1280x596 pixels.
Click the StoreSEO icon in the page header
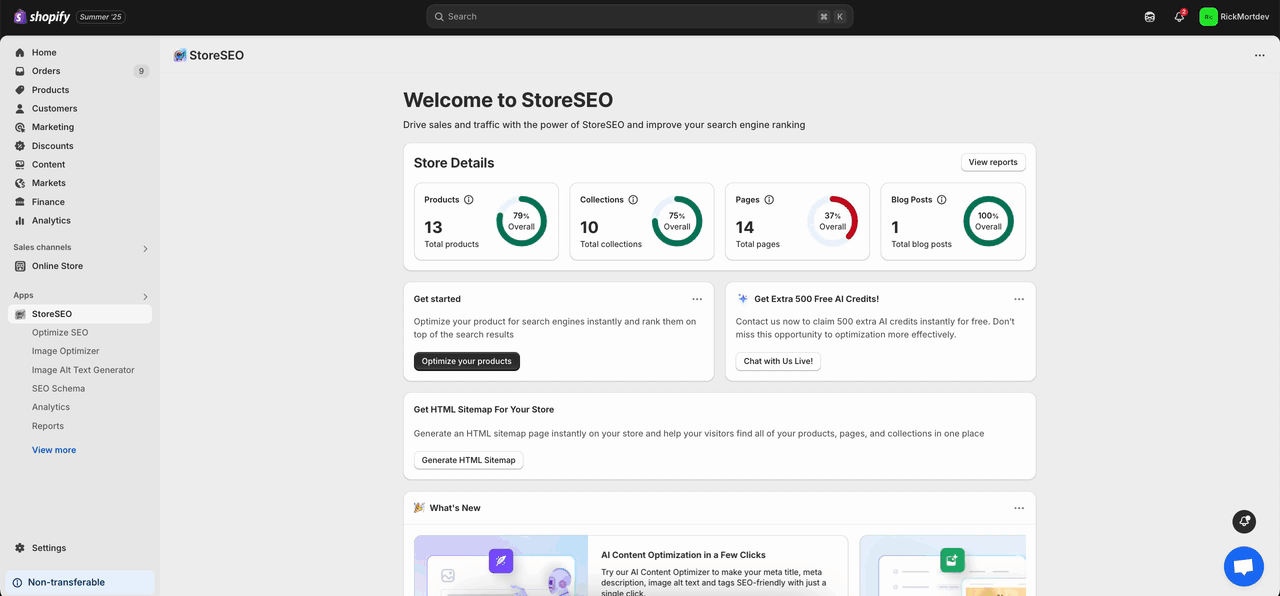click(180, 56)
